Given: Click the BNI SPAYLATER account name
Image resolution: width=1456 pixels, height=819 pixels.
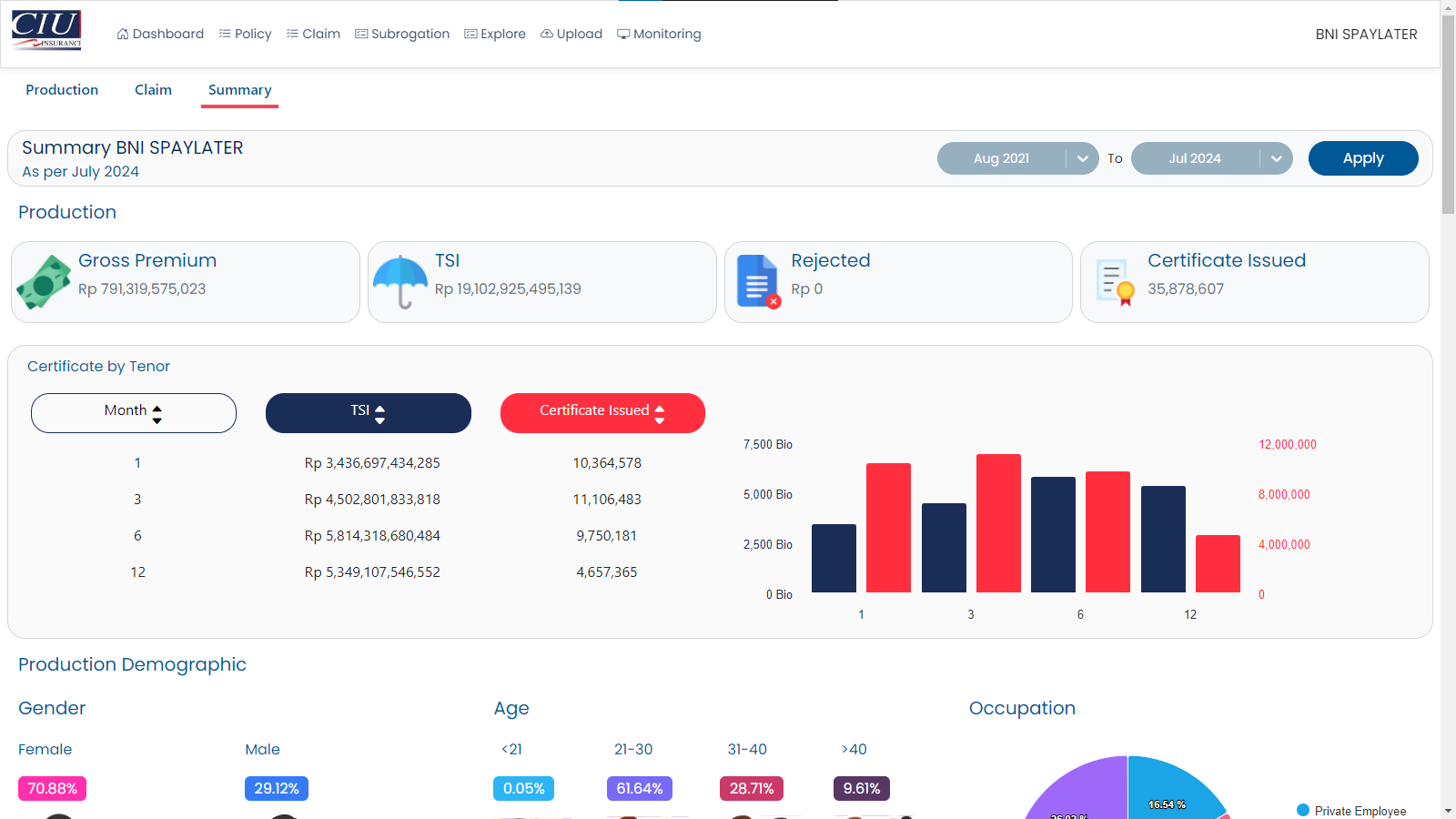Looking at the screenshot, I should pyautogui.click(x=1366, y=34).
